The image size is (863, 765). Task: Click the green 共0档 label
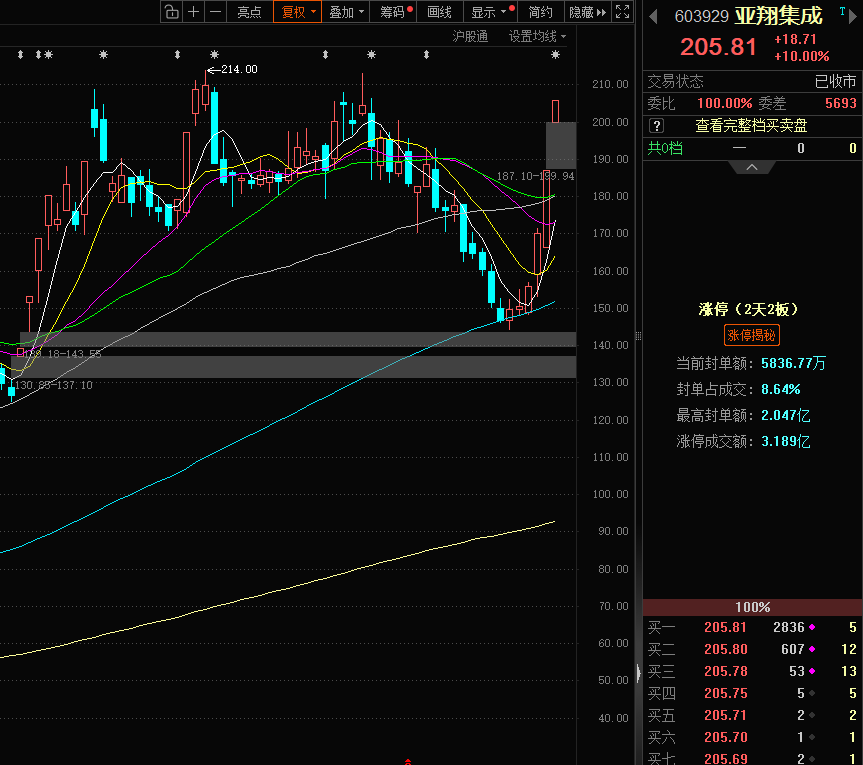point(665,148)
